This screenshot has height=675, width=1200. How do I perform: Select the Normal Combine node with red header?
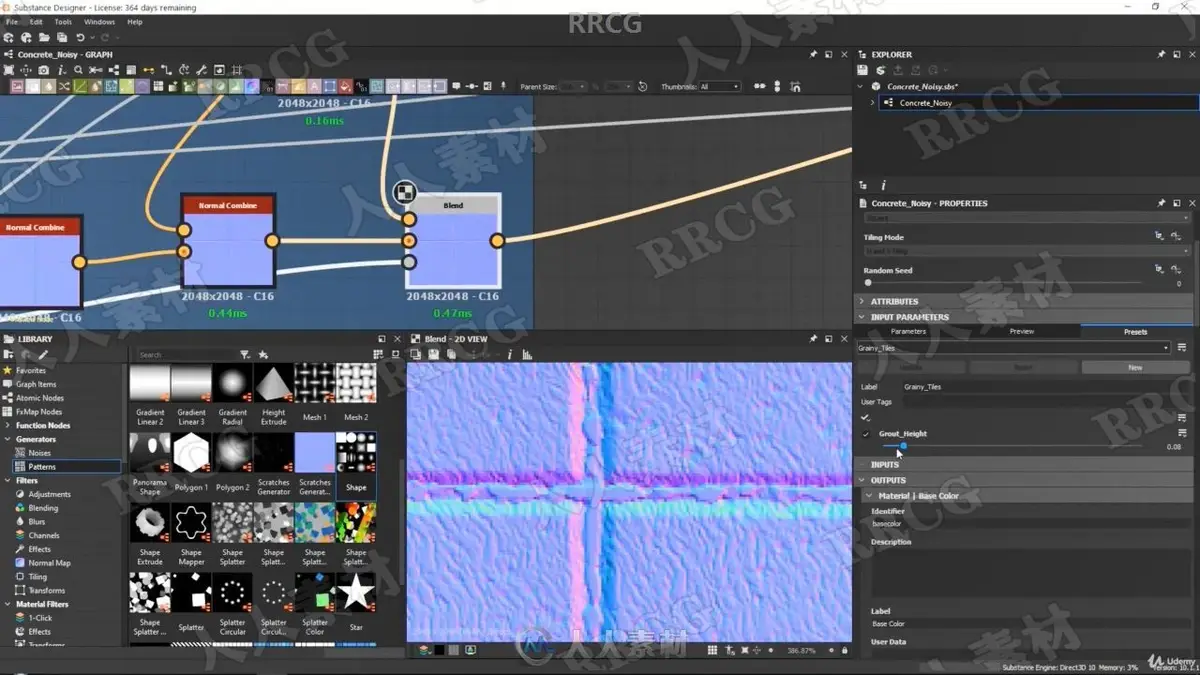pyautogui.click(x=228, y=241)
